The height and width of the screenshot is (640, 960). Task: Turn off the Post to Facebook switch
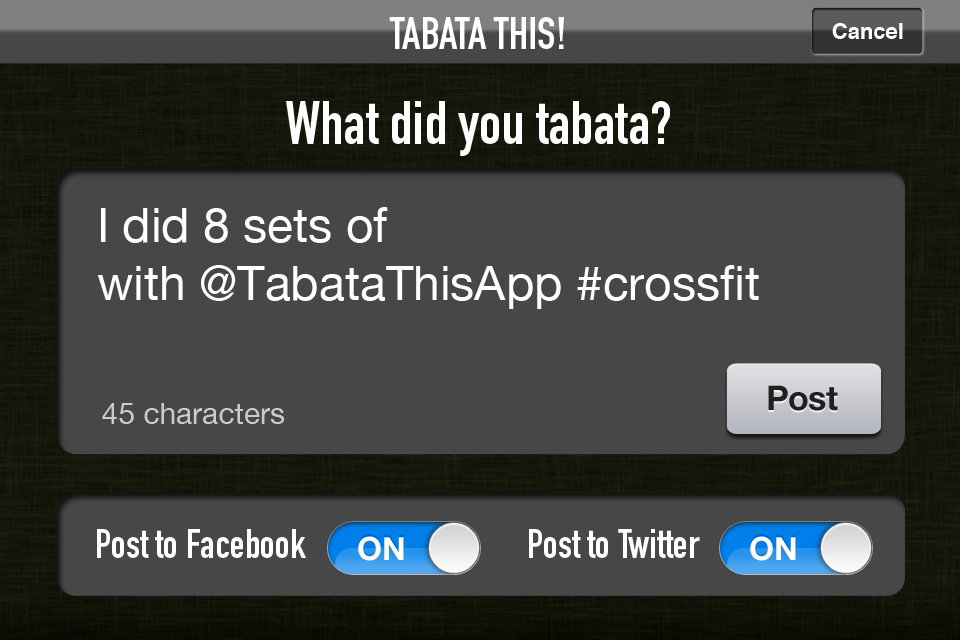[404, 548]
